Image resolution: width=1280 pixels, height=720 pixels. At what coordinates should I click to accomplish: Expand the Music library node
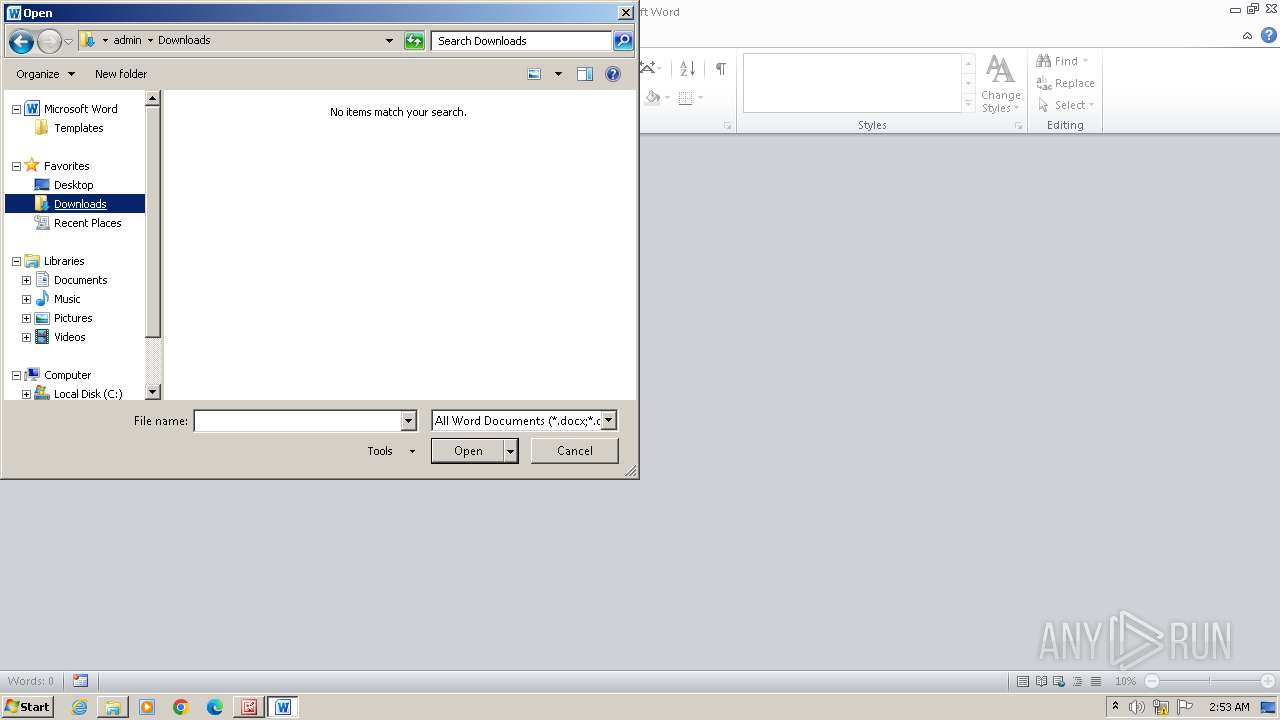[x=27, y=299]
